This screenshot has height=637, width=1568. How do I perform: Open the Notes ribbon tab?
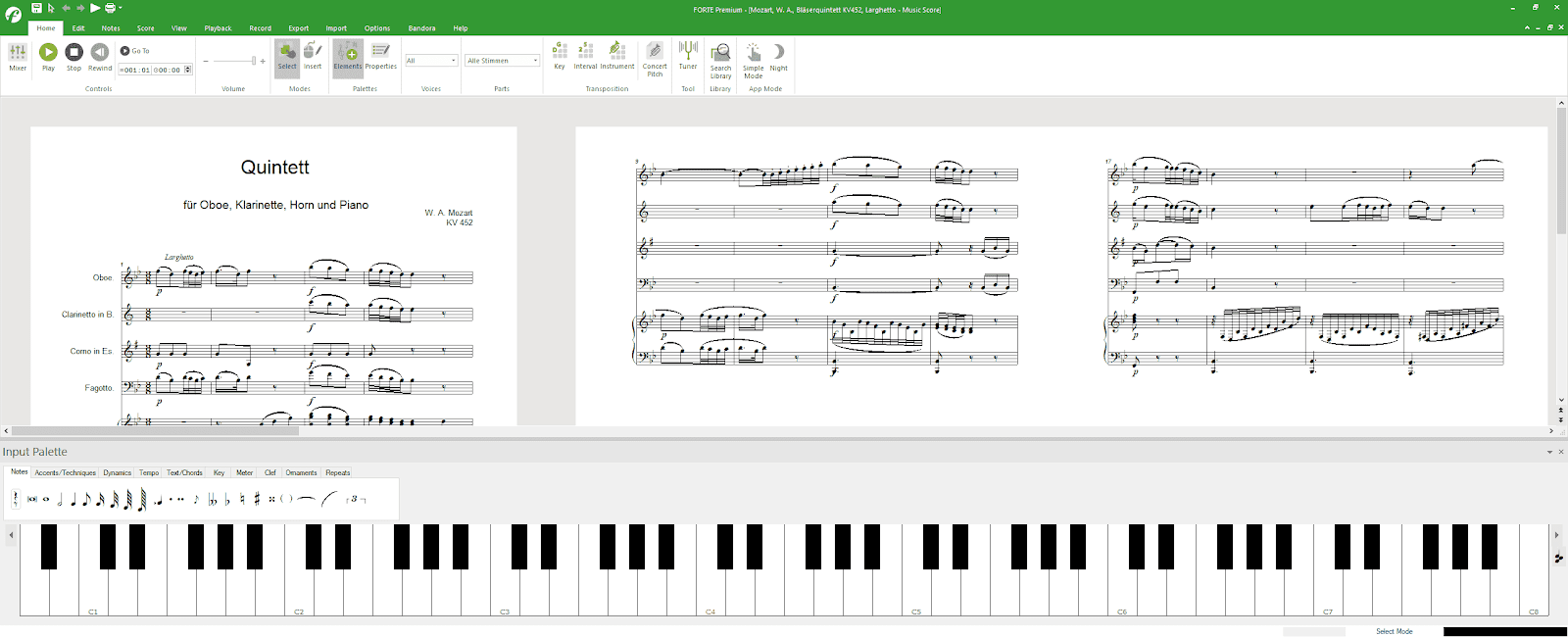point(111,28)
